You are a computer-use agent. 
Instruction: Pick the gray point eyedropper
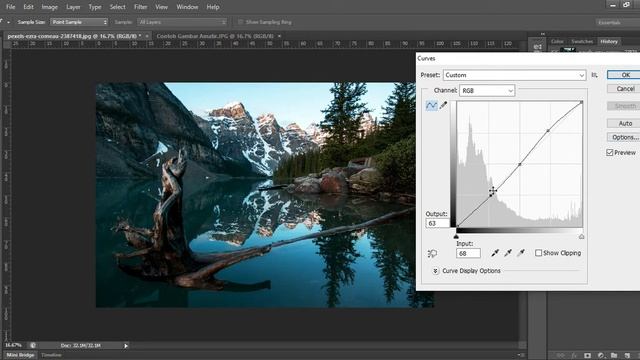[508, 253]
